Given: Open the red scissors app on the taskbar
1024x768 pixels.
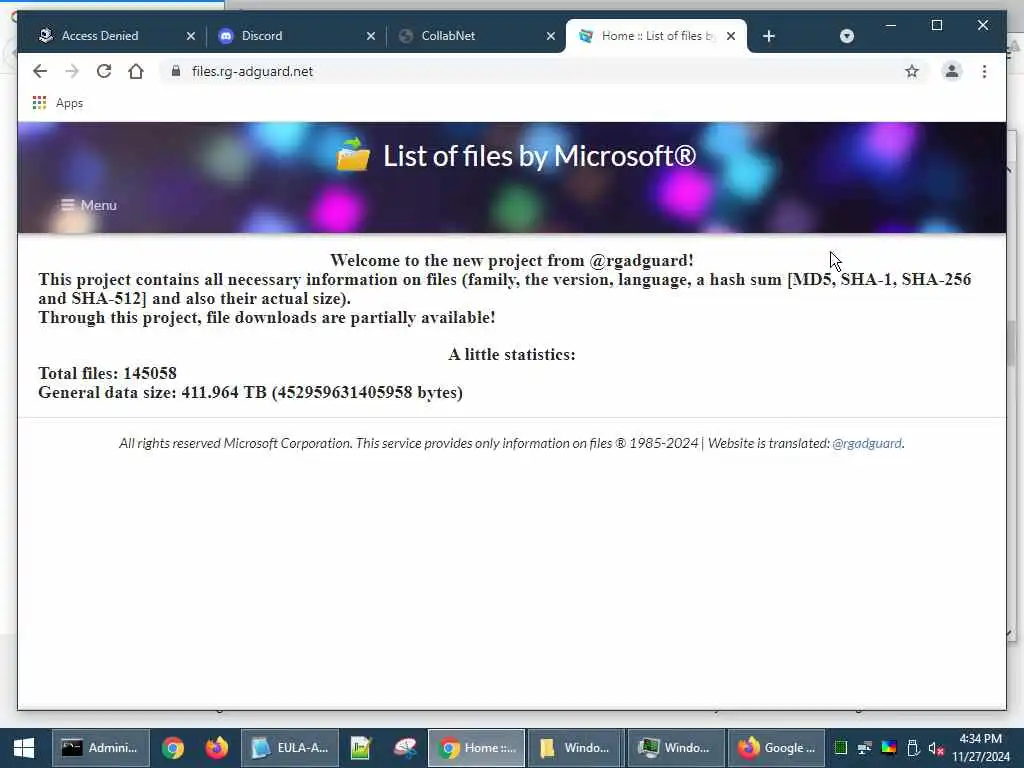Looking at the screenshot, I should 405,748.
